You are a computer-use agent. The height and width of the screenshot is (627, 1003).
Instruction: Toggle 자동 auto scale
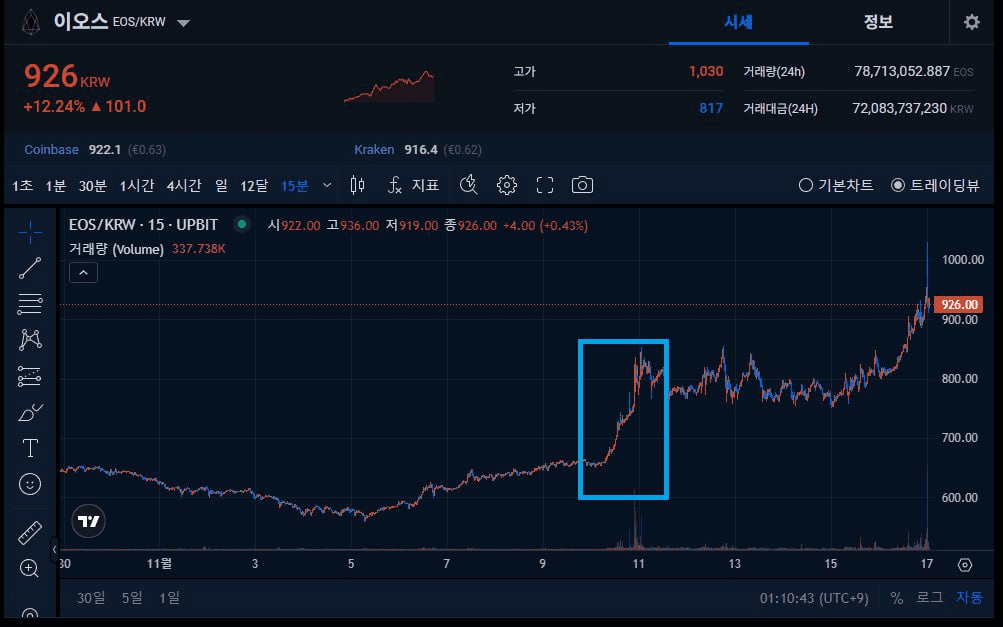[x=969, y=598]
